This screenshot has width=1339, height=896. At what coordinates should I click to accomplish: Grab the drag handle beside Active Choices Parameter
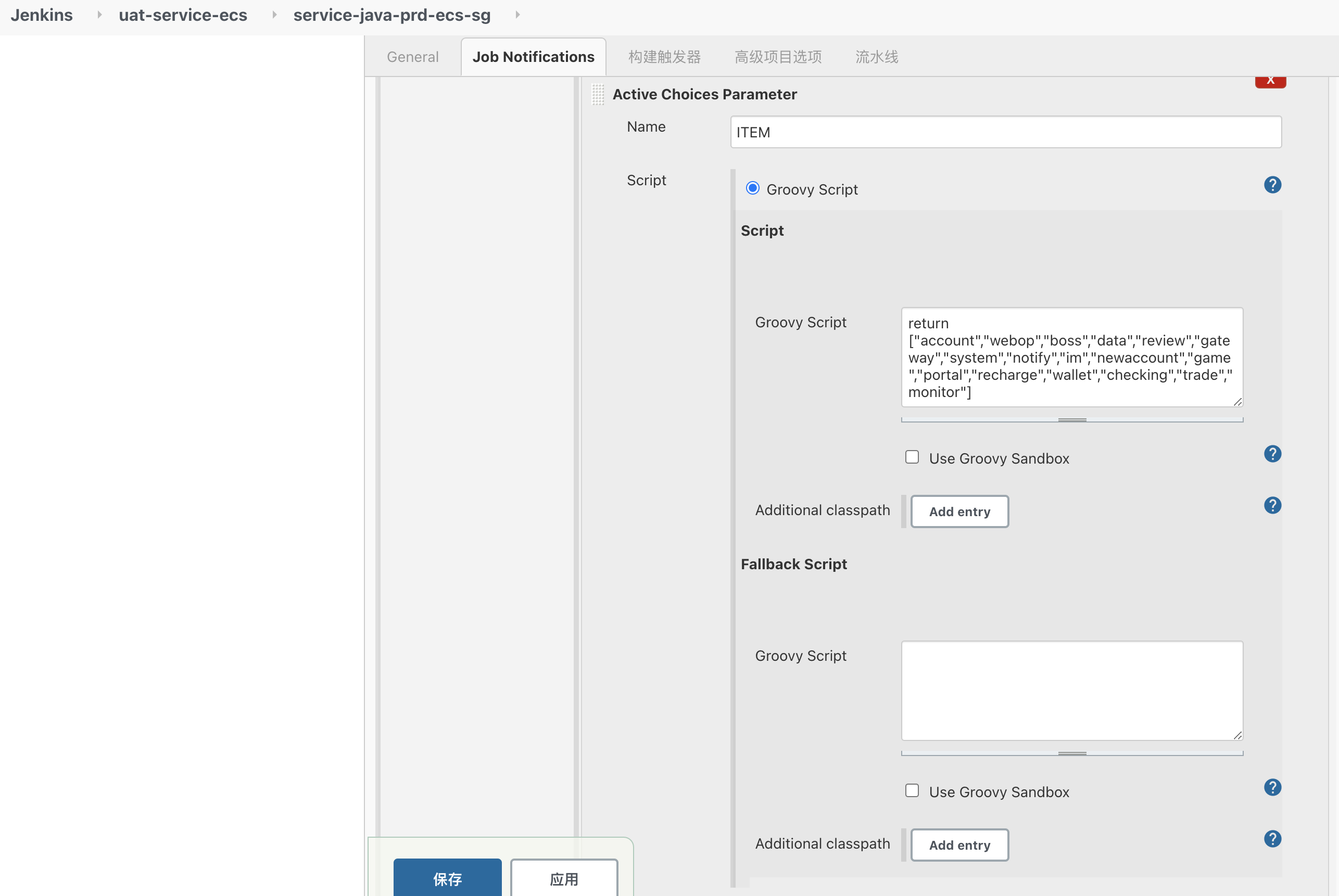coord(598,94)
